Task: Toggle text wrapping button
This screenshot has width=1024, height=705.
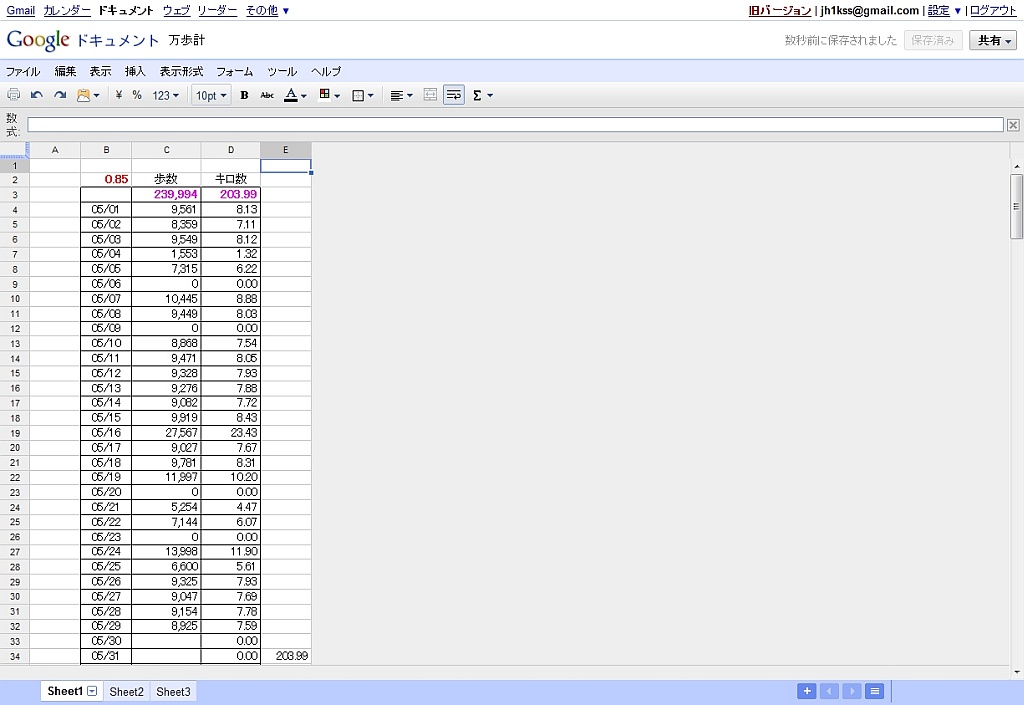Action: tap(454, 95)
